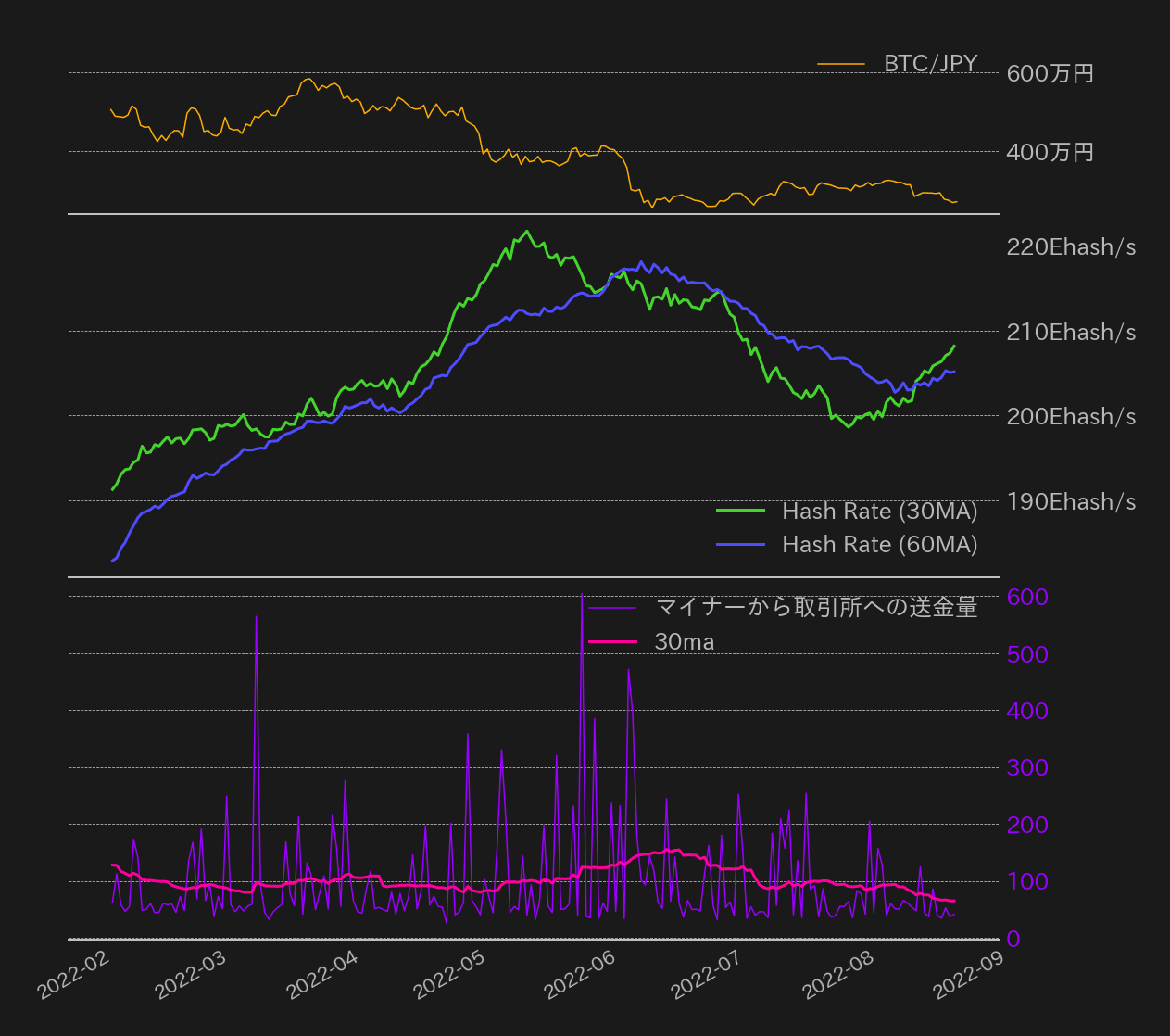
Task: Disable the 30ma moving average series
Action: [685, 641]
